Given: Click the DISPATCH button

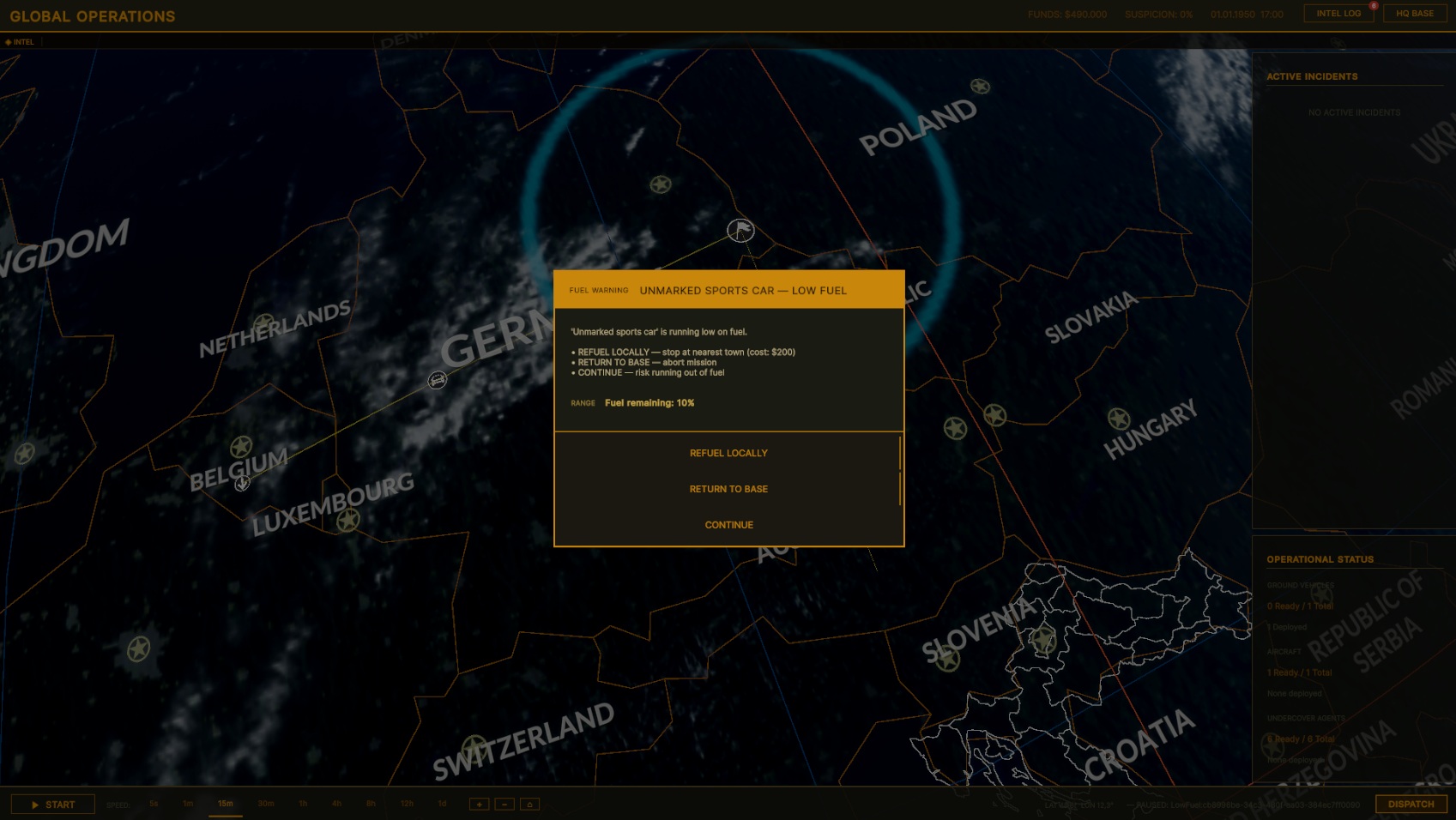Looking at the screenshot, I should [1411, 805].
